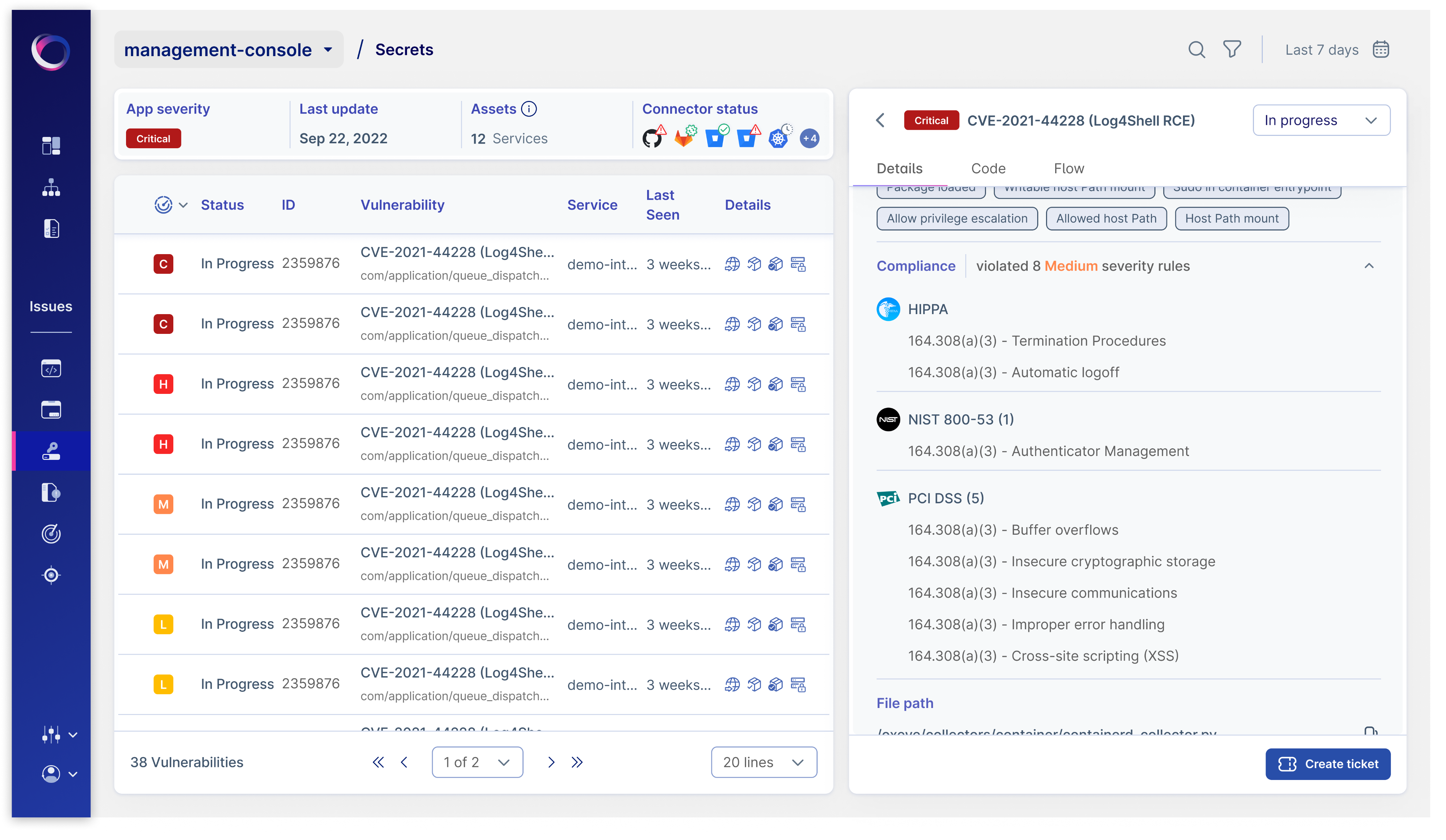Switch to the Flow tab
Image resolution: width=1446 pixels, height=840 pixels.
tap(1068, 168)
